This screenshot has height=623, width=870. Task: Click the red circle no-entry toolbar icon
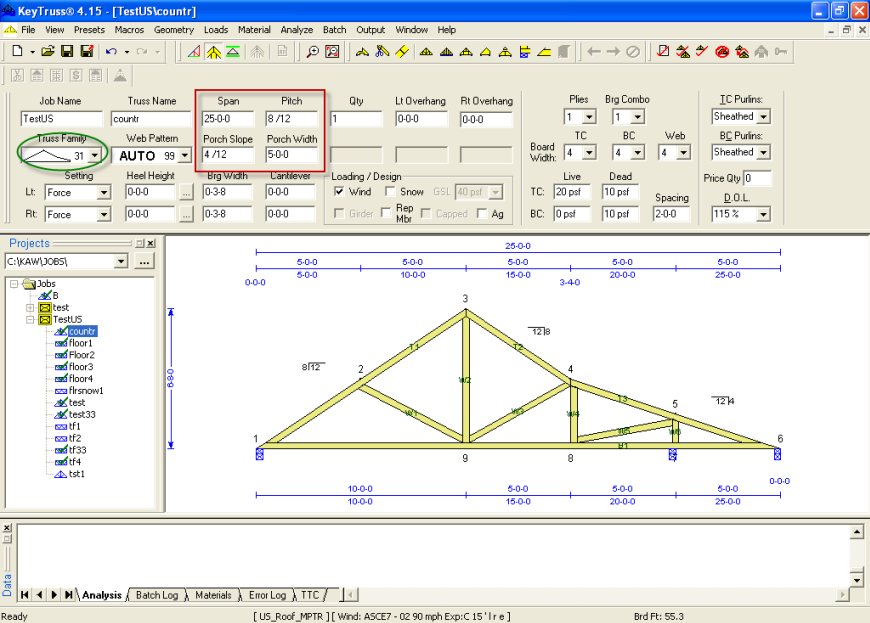tap(722, 52)
